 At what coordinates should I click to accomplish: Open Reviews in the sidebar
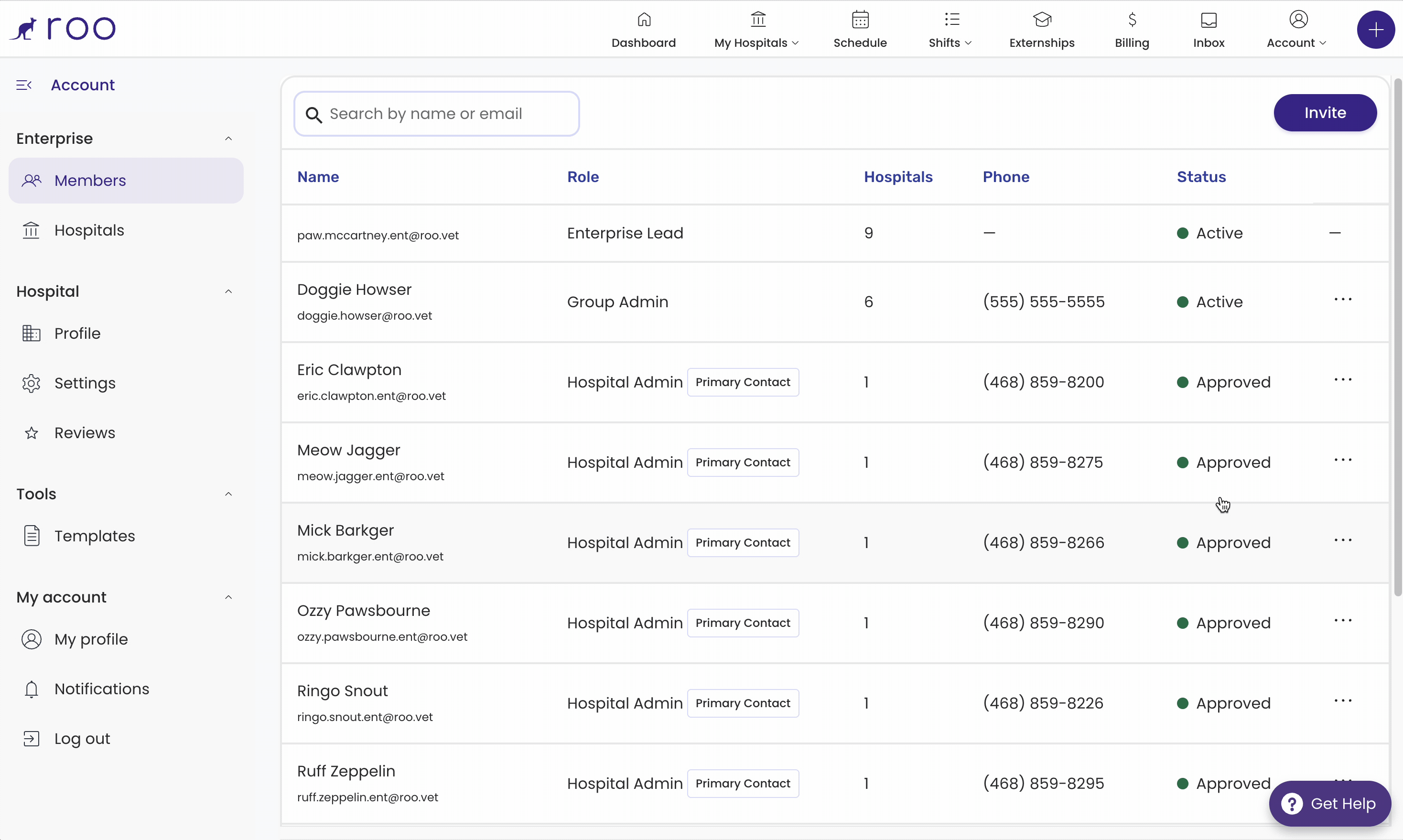tap(85, 433)
